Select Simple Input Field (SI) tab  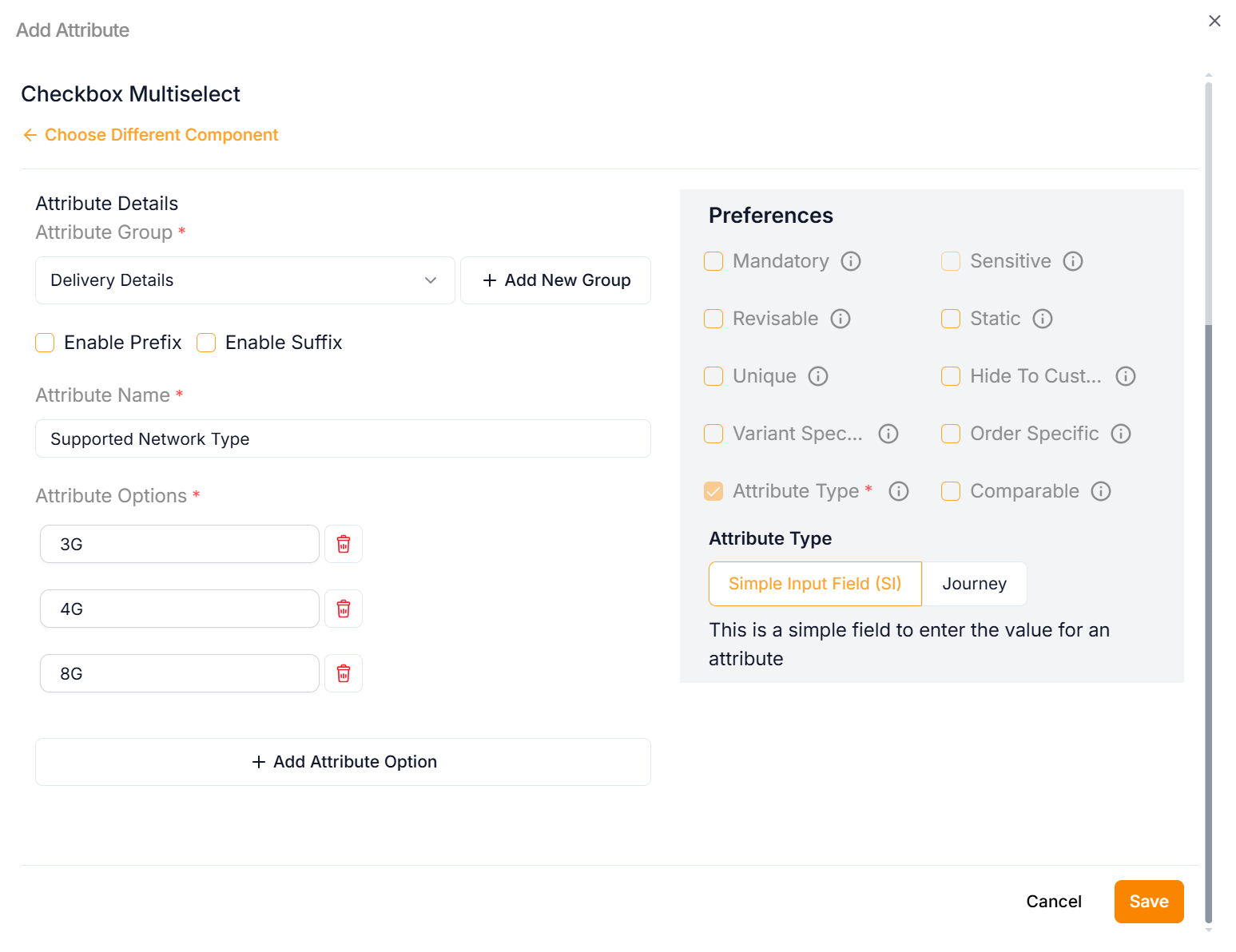(x=815, y=584)
